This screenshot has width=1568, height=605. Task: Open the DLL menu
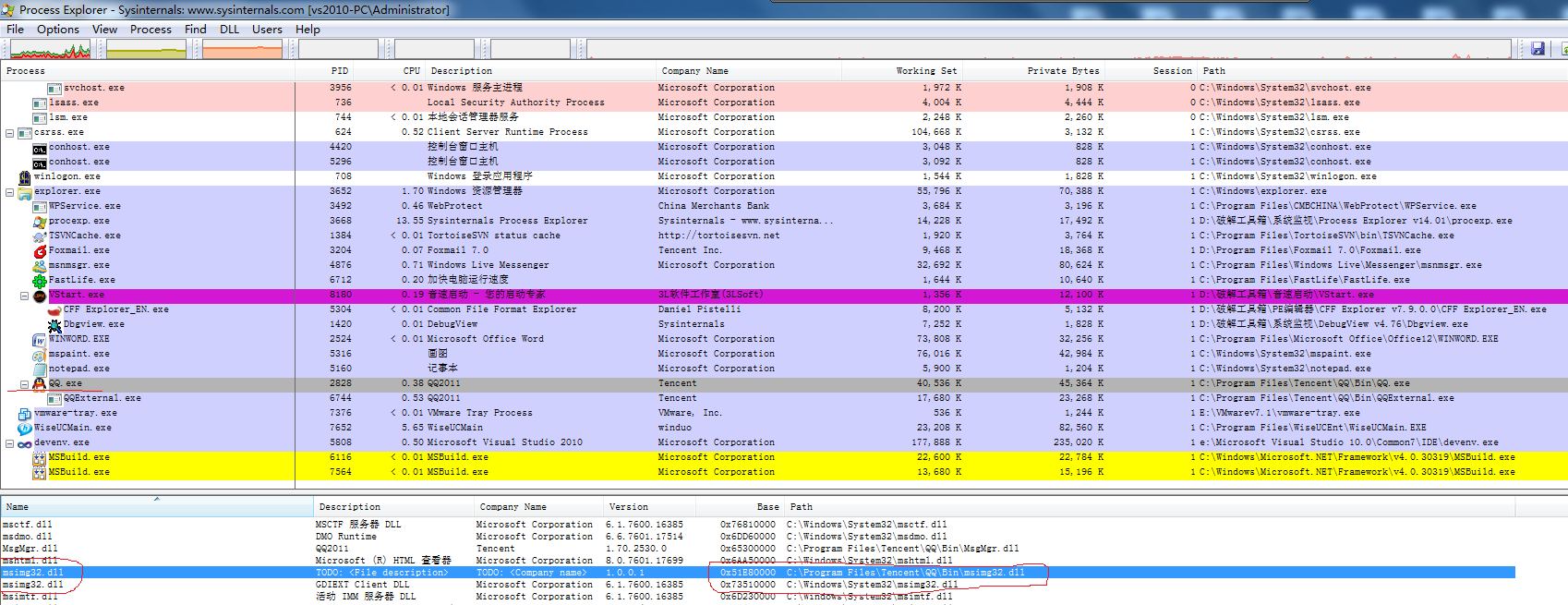(229, 29)
